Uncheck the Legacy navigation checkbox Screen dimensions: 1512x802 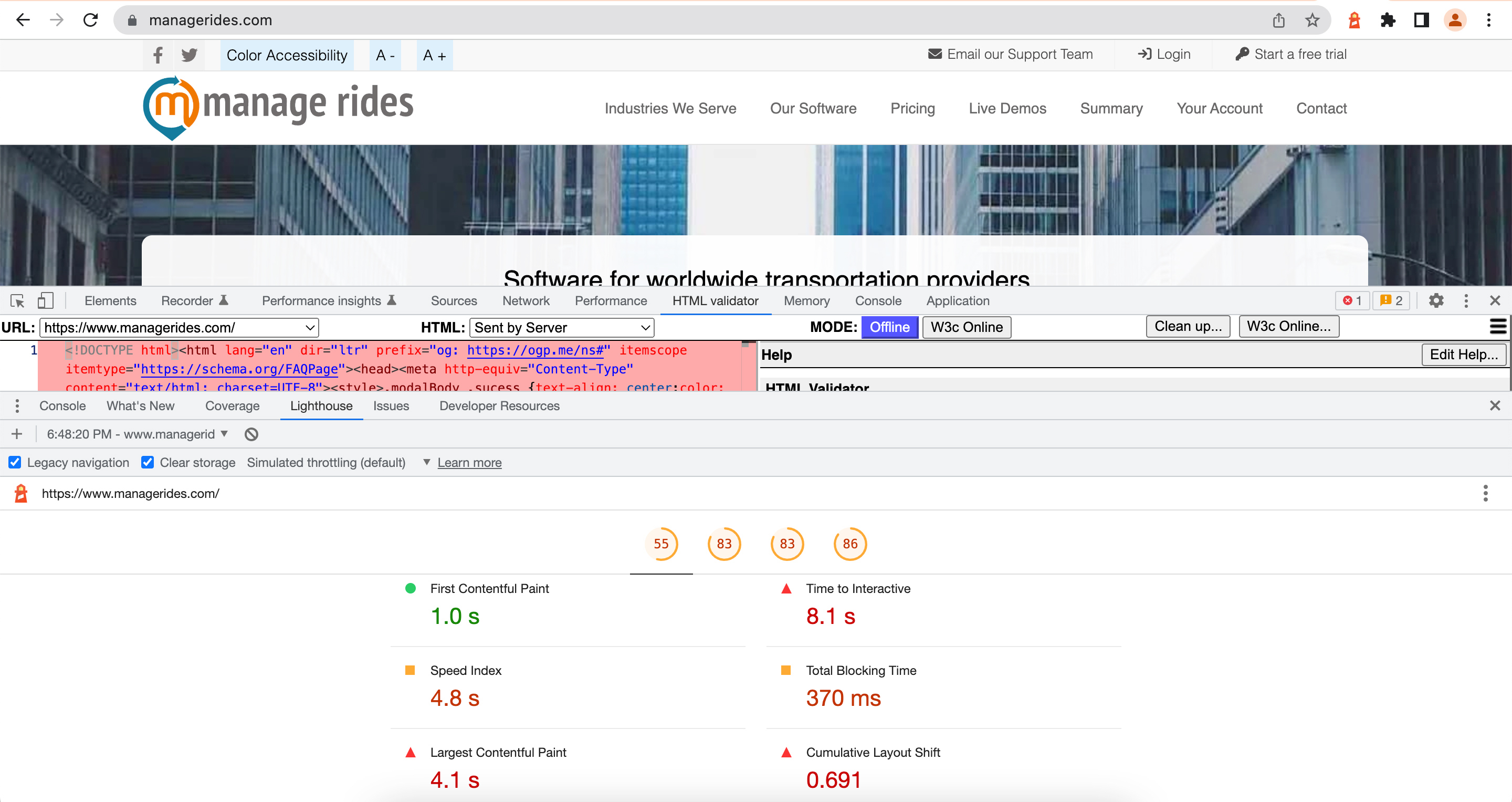coord(15,462)
